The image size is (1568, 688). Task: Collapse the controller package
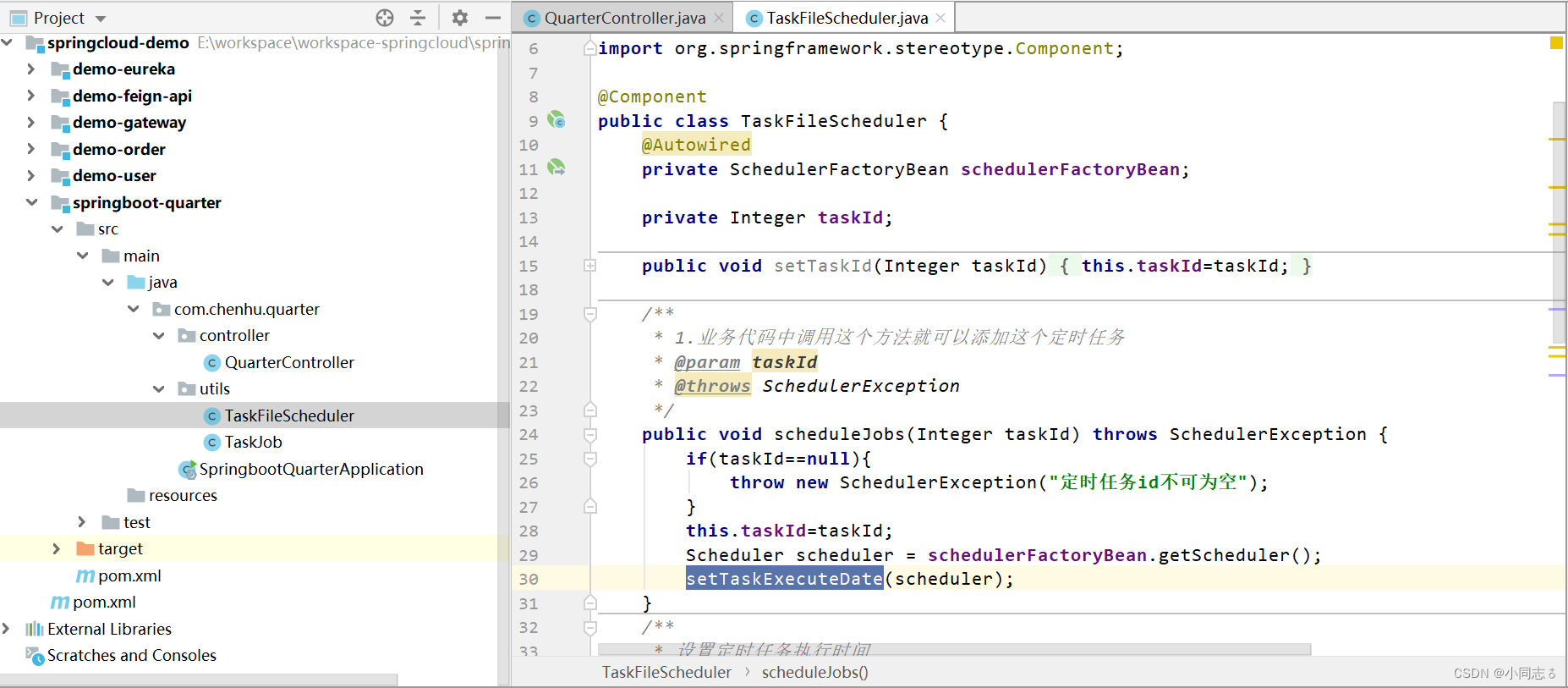(x=158, y=336)
